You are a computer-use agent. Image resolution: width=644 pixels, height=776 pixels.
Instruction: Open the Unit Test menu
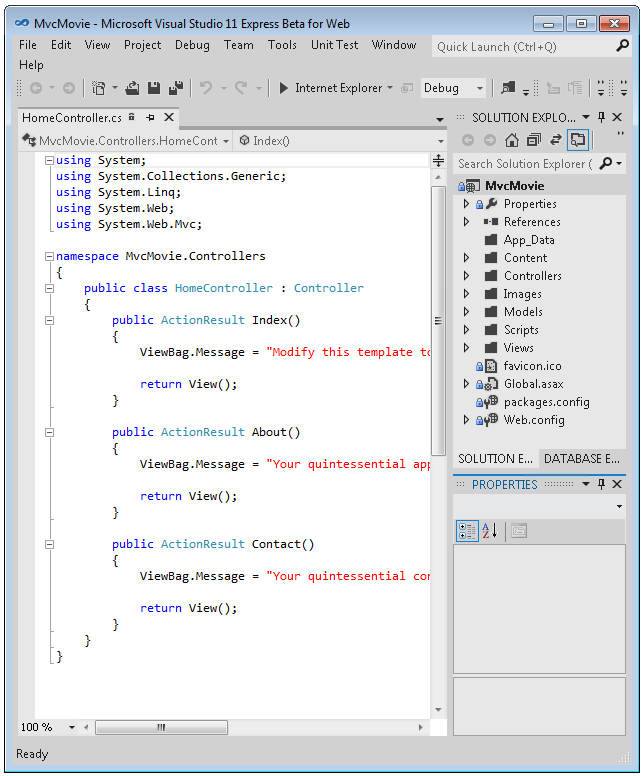[x=334, y=45]
